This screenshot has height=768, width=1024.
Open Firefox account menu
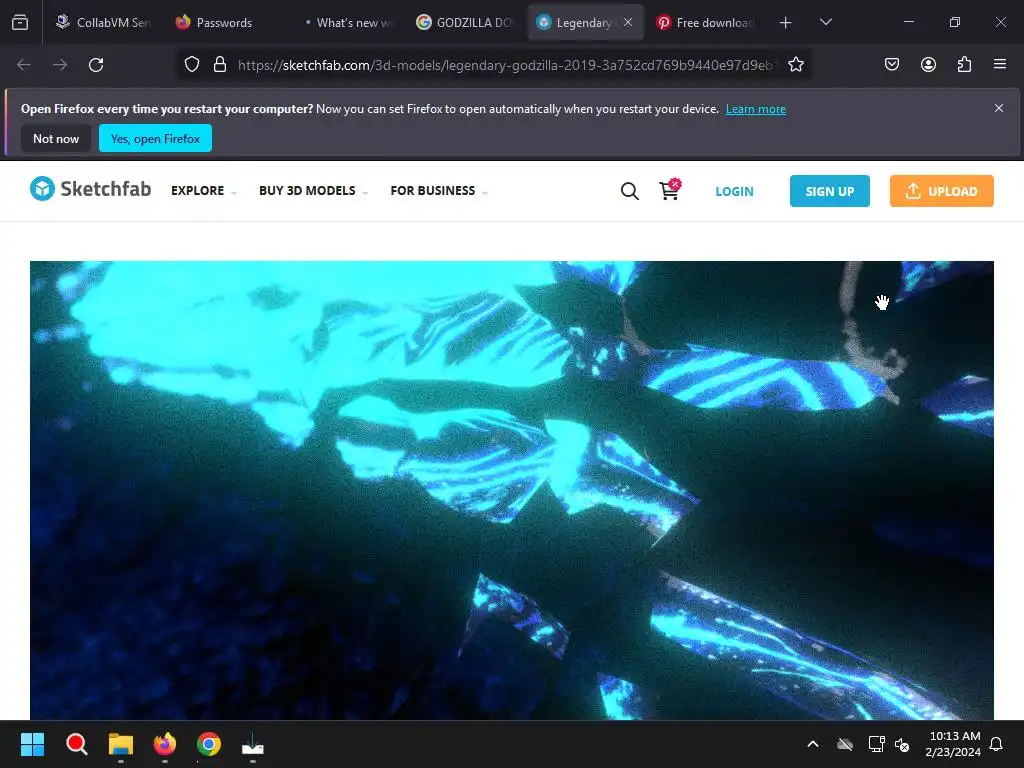pyautogui.click(x=928, y=65)
